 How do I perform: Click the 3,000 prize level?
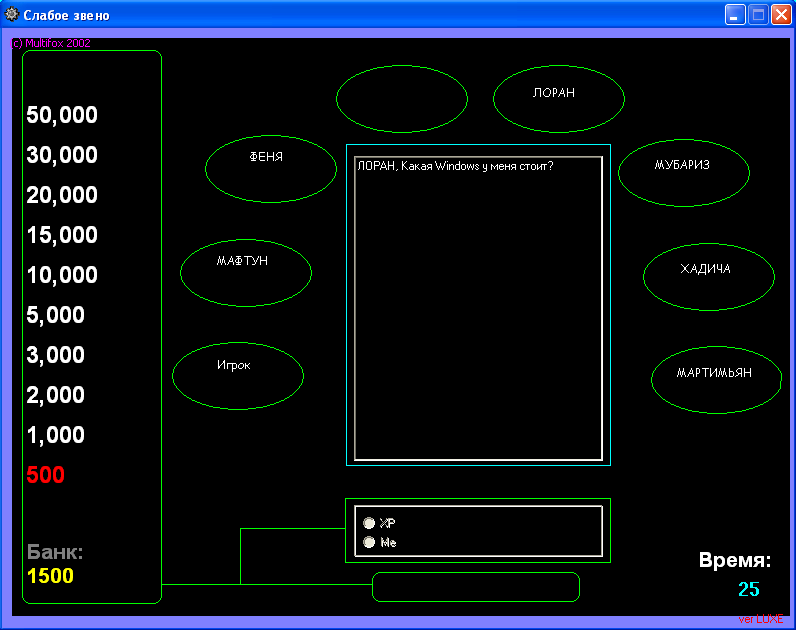55,355
